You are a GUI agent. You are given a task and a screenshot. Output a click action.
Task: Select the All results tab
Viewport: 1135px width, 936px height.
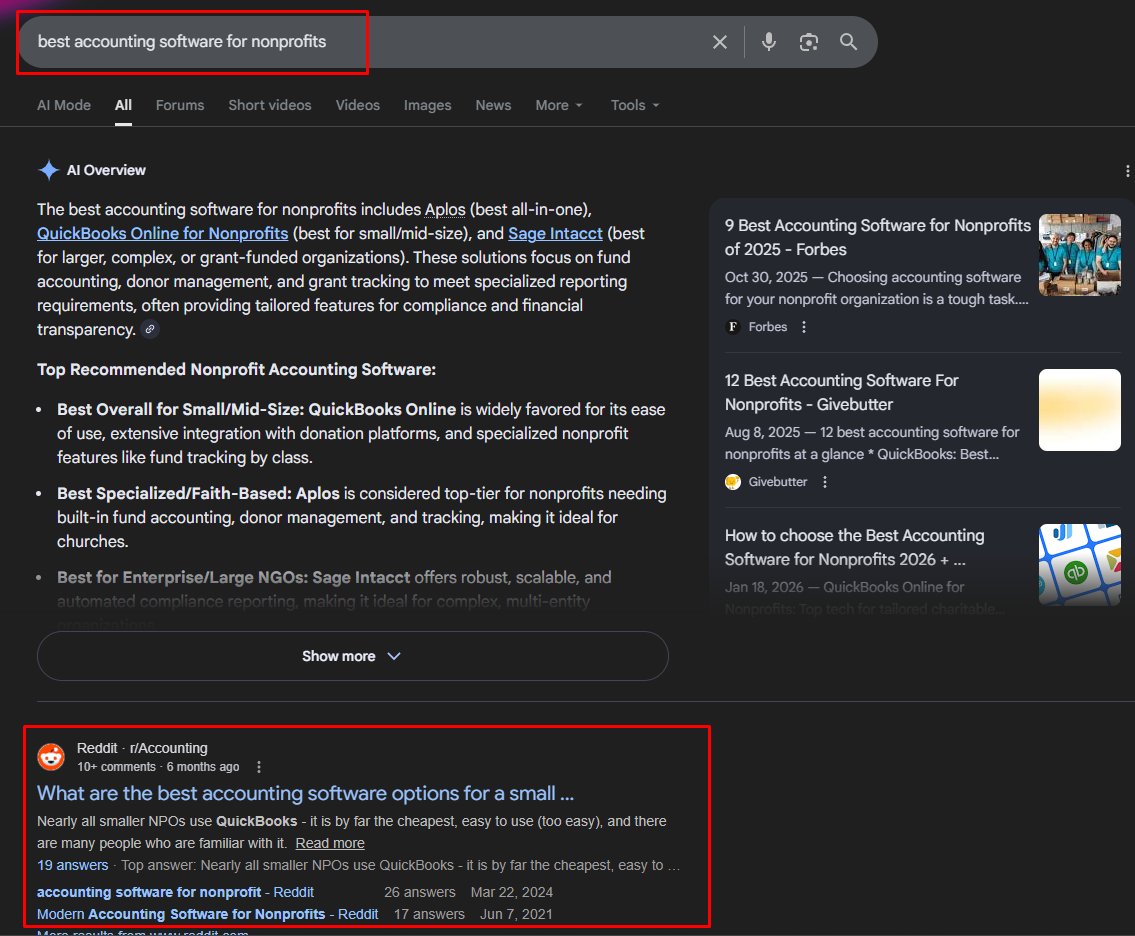click(123, 105)
